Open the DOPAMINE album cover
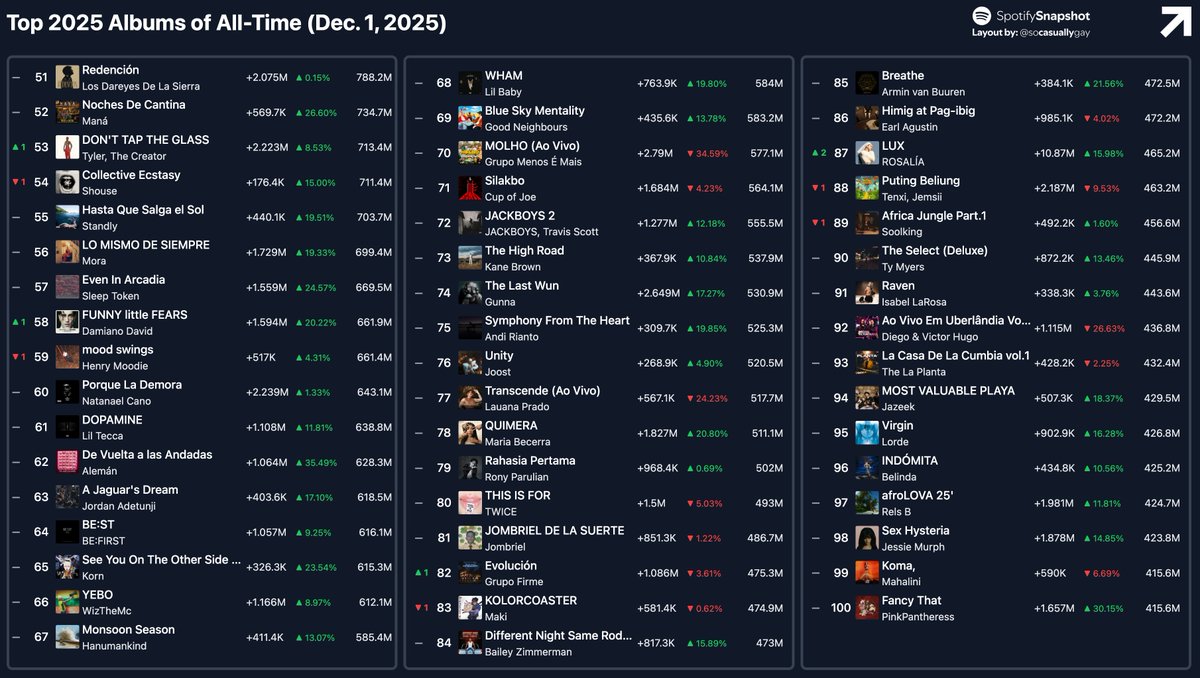 pyautogui.click(x=67, y=428)
